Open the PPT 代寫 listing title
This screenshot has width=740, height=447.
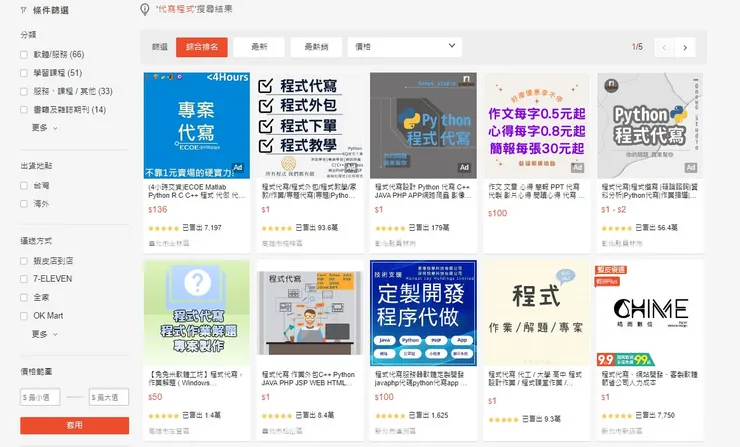(537, 191)
